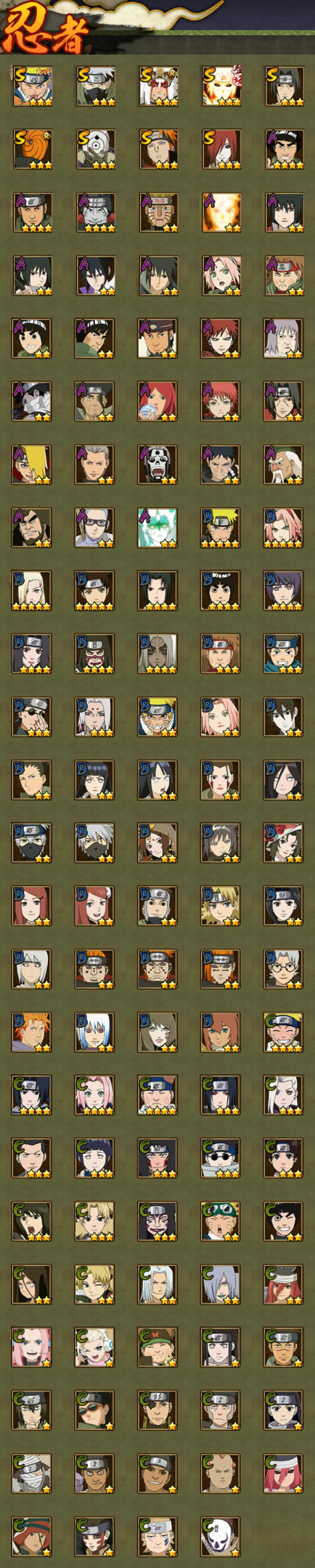Image resolution: width=315 pixels, height=1568 pixels.
Task: Select the S-rank orange spiral-mask Tobi icon
Action: [32, 149]
